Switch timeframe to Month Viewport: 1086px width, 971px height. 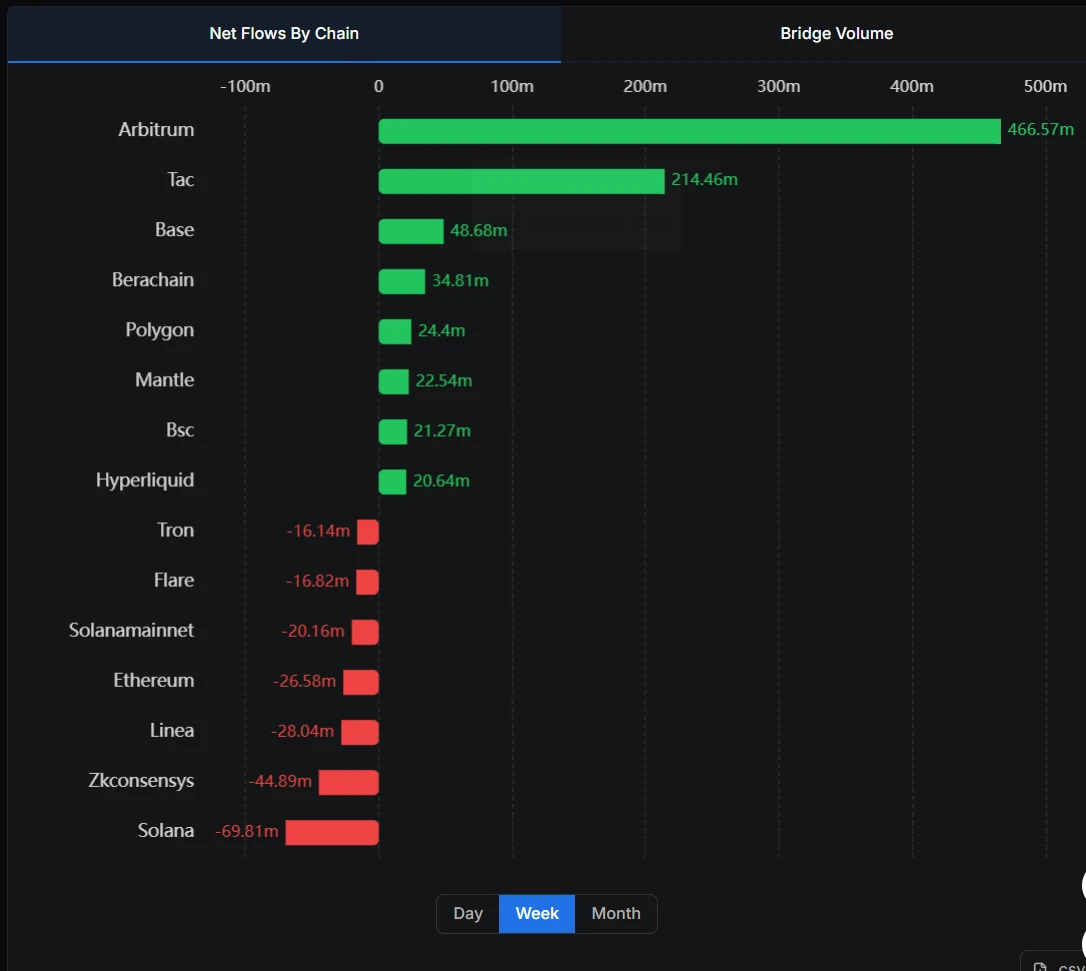(x=615, y=913)
